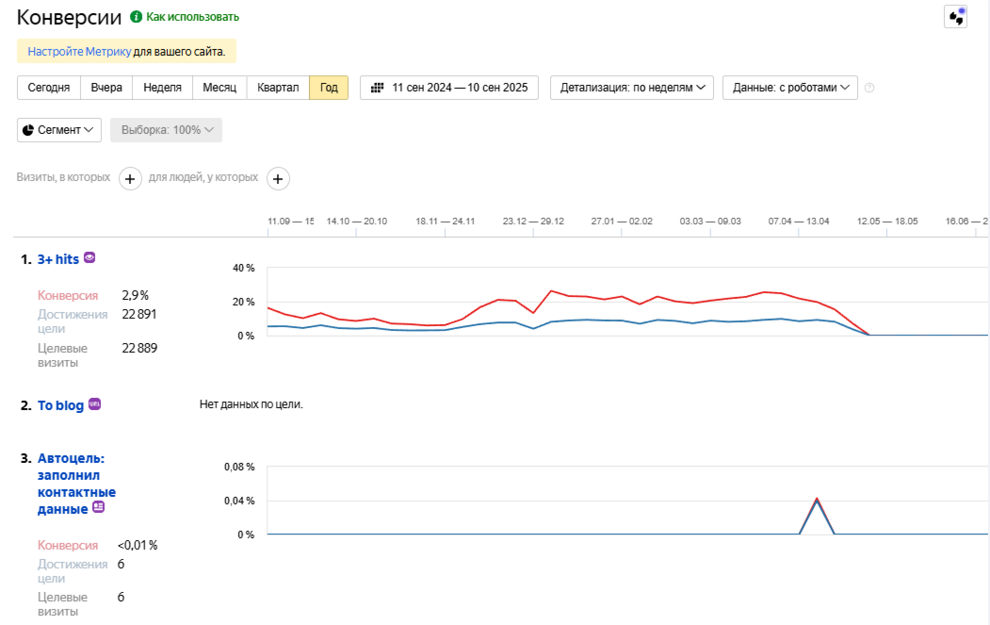Click the pie chart icon in Сегмент button
The width and height of the screenshot is (990, 625).
[x=28, y=130]
